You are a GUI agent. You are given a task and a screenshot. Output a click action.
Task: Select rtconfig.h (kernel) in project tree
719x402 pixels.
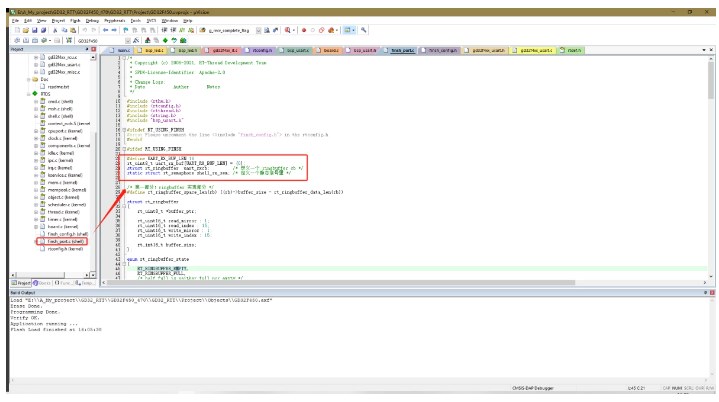(x=65, y=249)
